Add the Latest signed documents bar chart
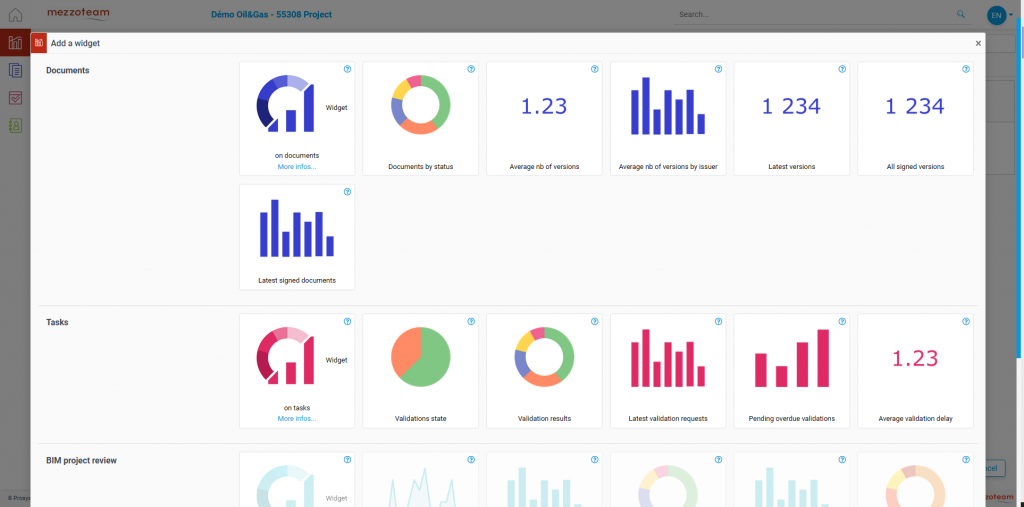1024x507 pixels. [x=297, y=237]
